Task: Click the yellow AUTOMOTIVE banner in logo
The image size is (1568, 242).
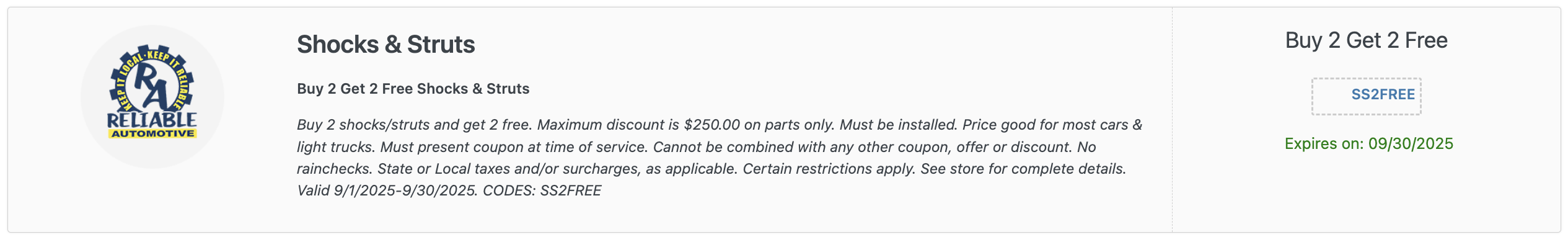Action: (x=152, y=133)
